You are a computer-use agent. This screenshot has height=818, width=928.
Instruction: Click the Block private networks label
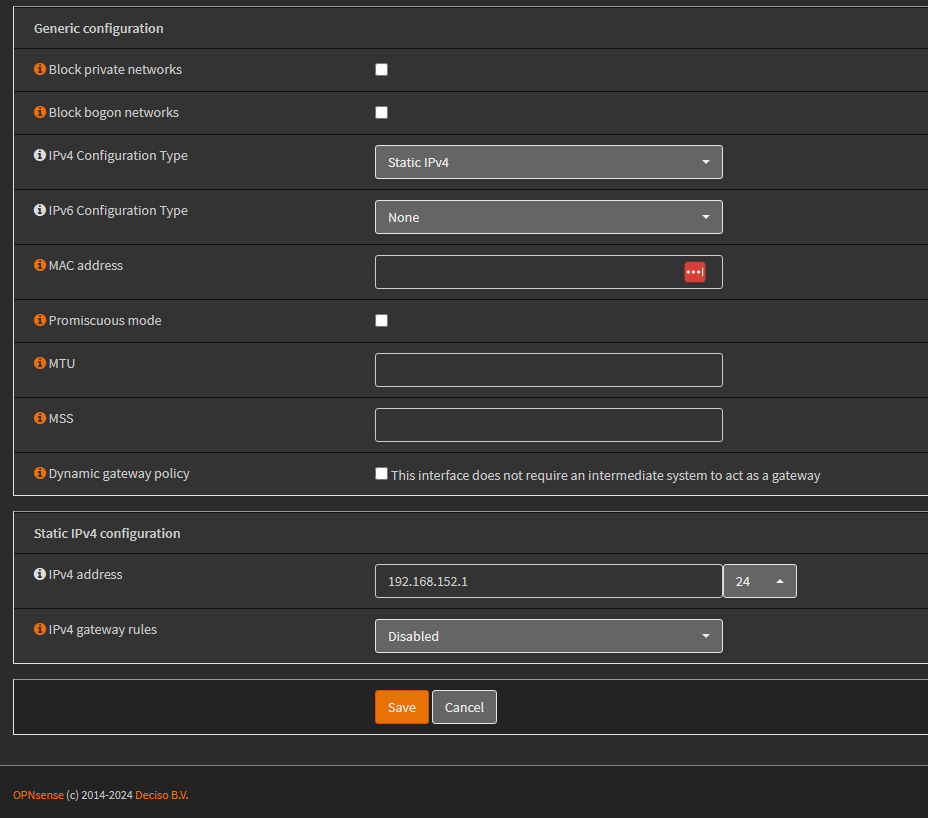(x=115, y=69)
